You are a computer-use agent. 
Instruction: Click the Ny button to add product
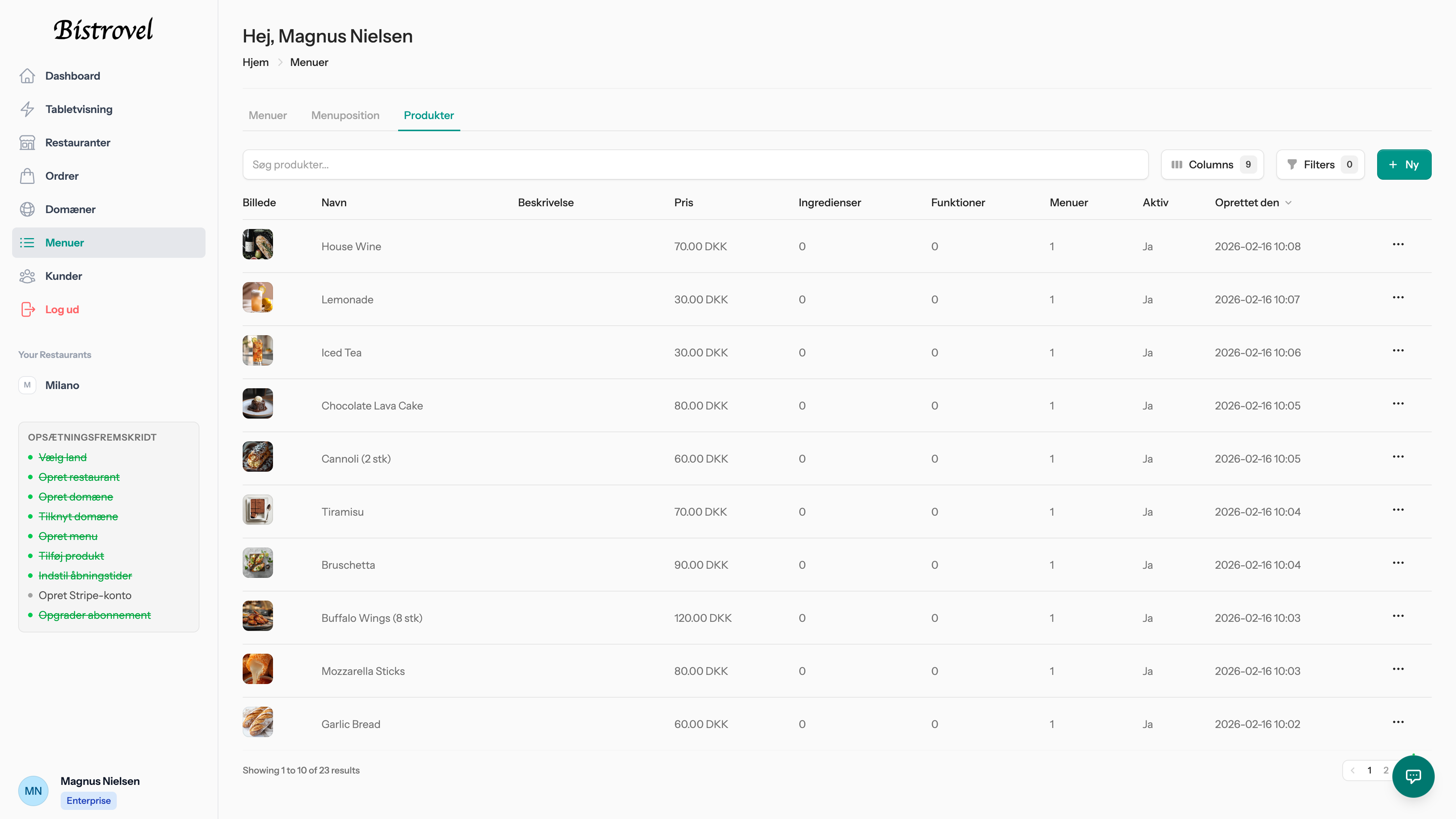point(1403,165)
